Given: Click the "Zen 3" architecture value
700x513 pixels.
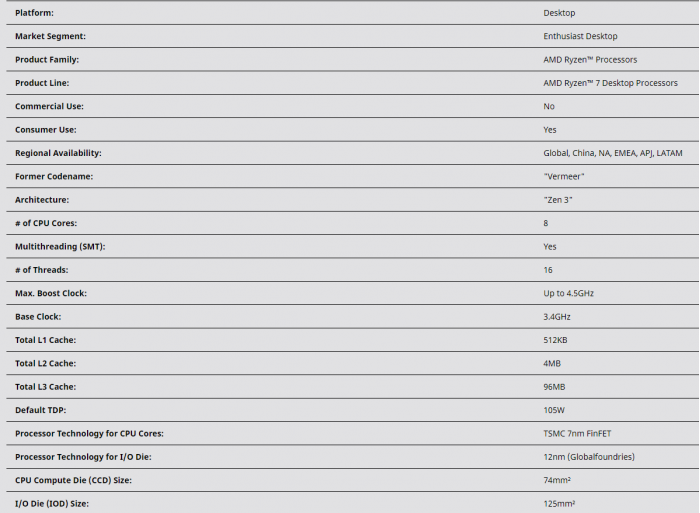Looking at the screenshot, I should tap(558, 200).
